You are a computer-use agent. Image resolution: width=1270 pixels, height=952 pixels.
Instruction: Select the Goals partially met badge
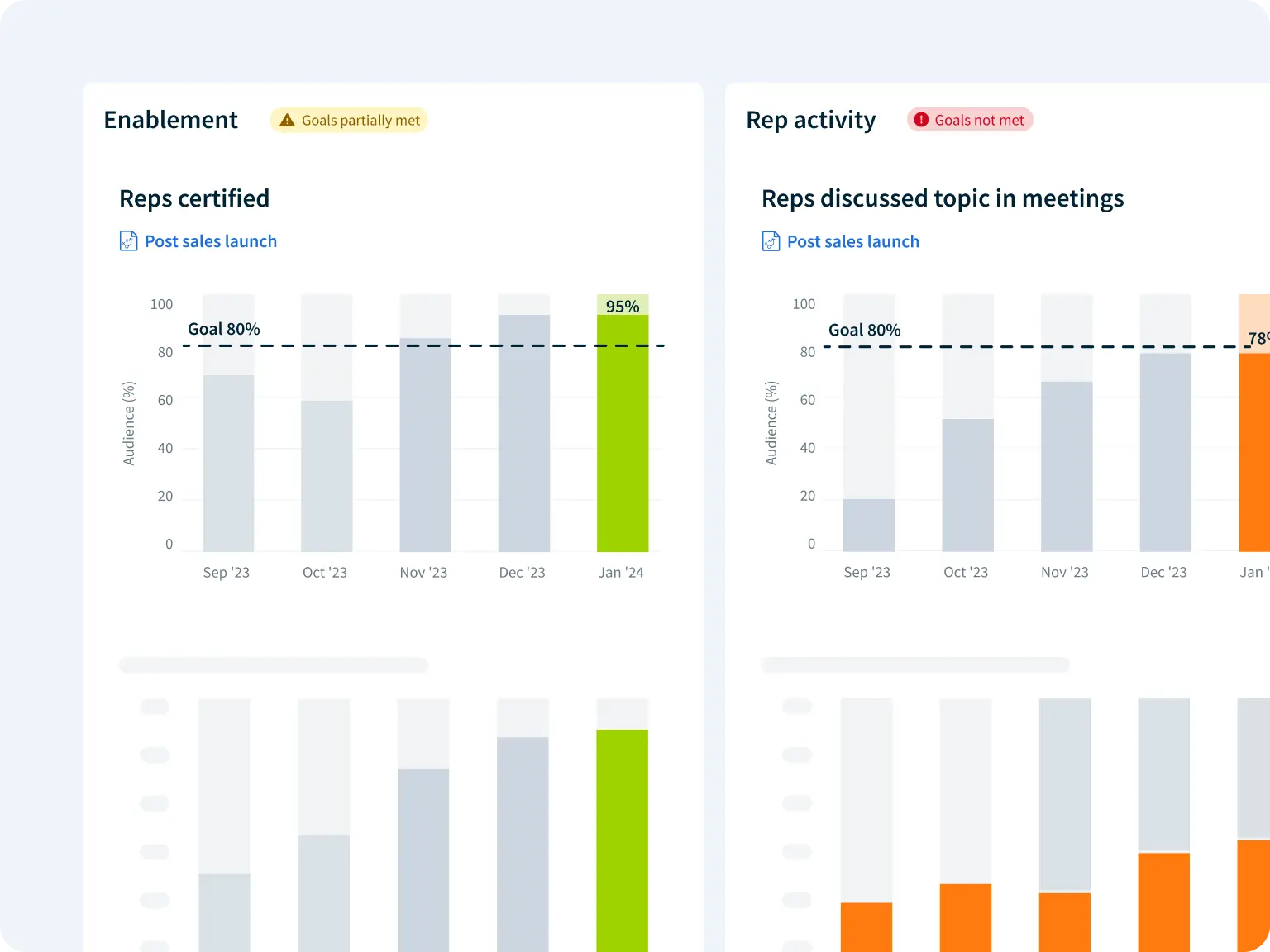tap(349, 121)
